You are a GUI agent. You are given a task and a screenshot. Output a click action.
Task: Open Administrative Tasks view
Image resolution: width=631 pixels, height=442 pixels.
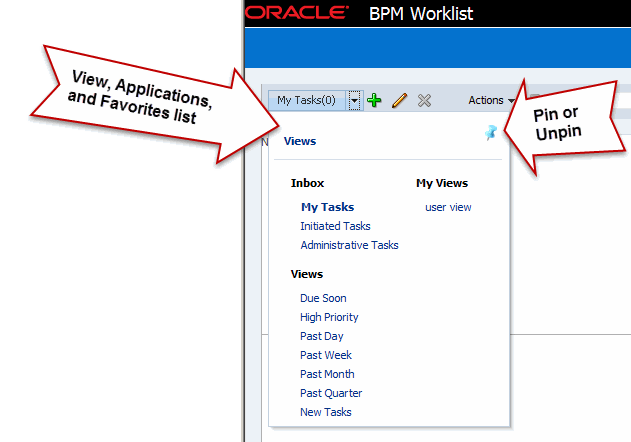[349, 245]
